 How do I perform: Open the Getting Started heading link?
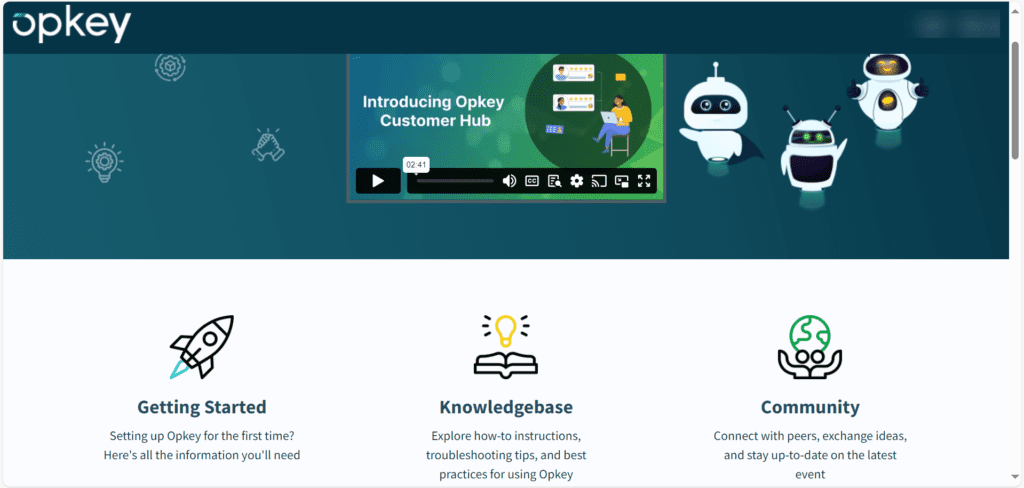[x=202, y=407]
